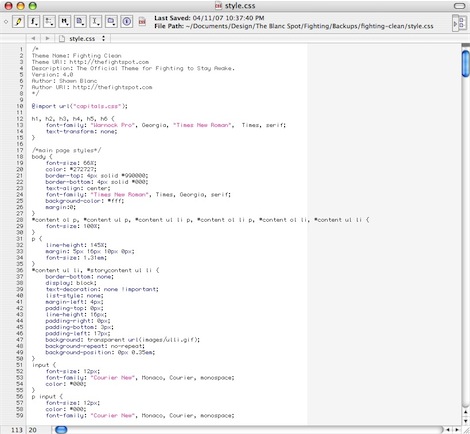Click the 'line-height: 145%;' line
The image size is (470, 434).
point(76,245)
